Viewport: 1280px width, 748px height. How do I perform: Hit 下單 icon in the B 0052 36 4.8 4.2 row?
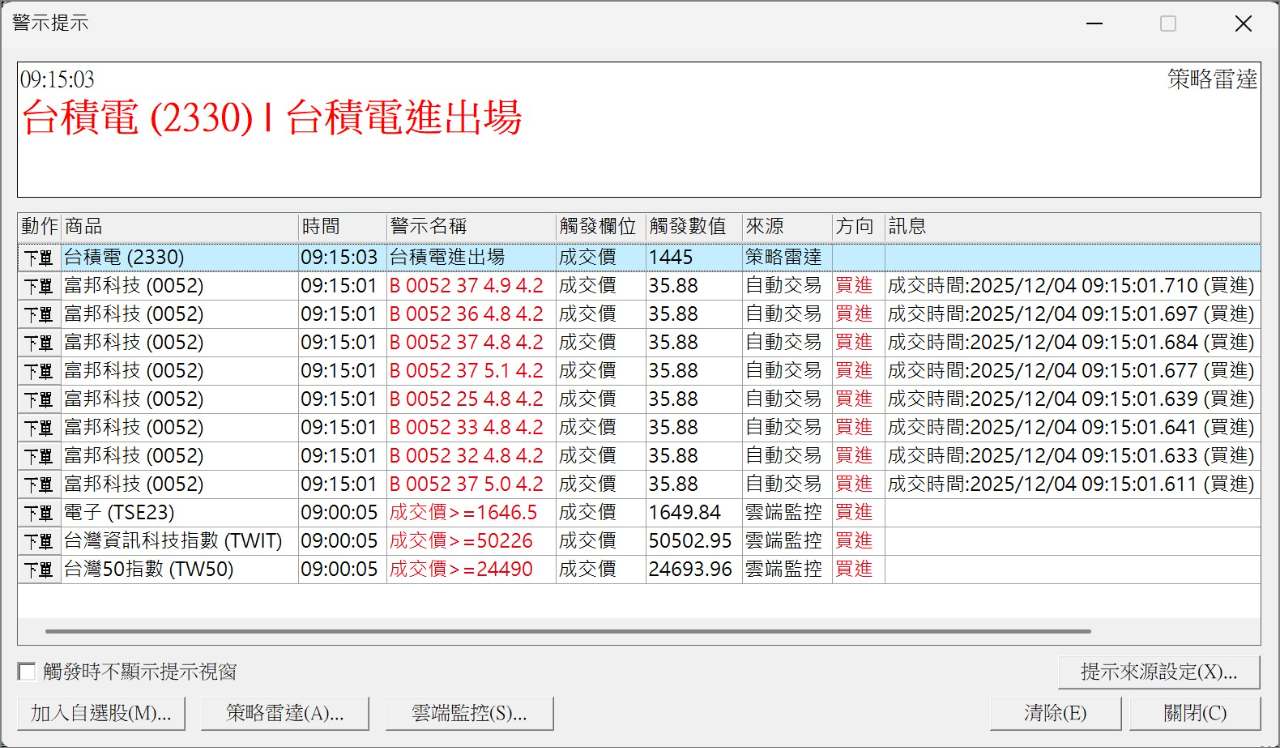tap(39, 315)
